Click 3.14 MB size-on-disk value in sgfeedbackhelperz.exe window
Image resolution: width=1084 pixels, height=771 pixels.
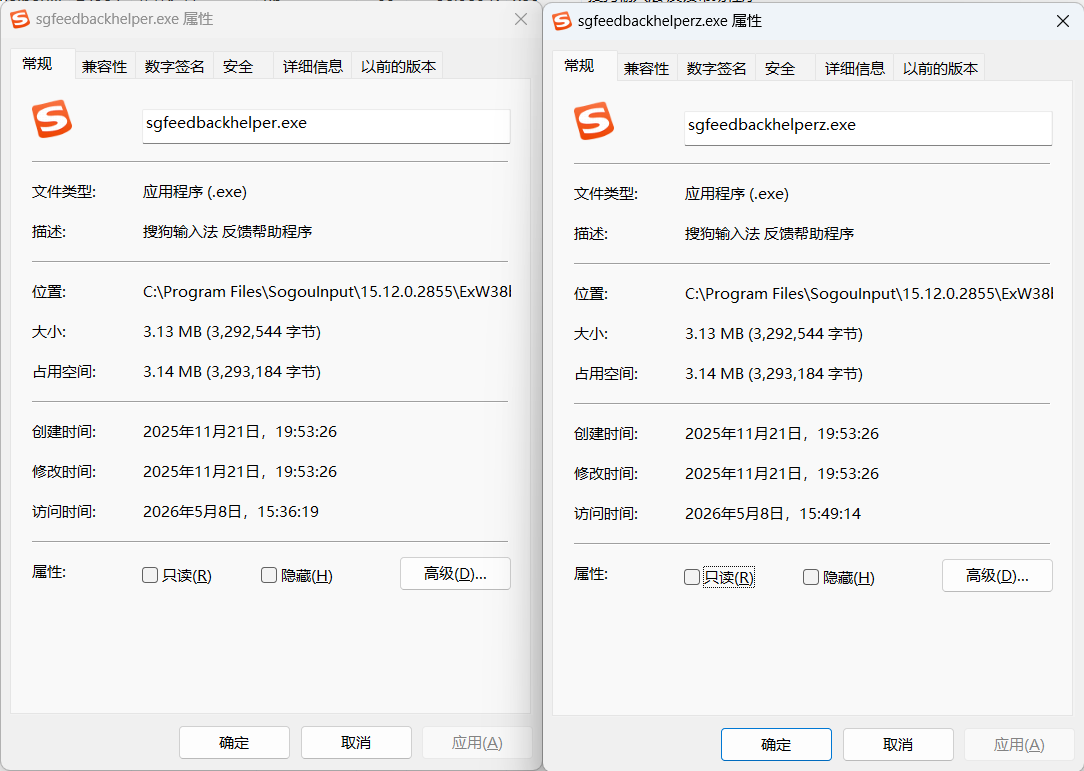774,374
